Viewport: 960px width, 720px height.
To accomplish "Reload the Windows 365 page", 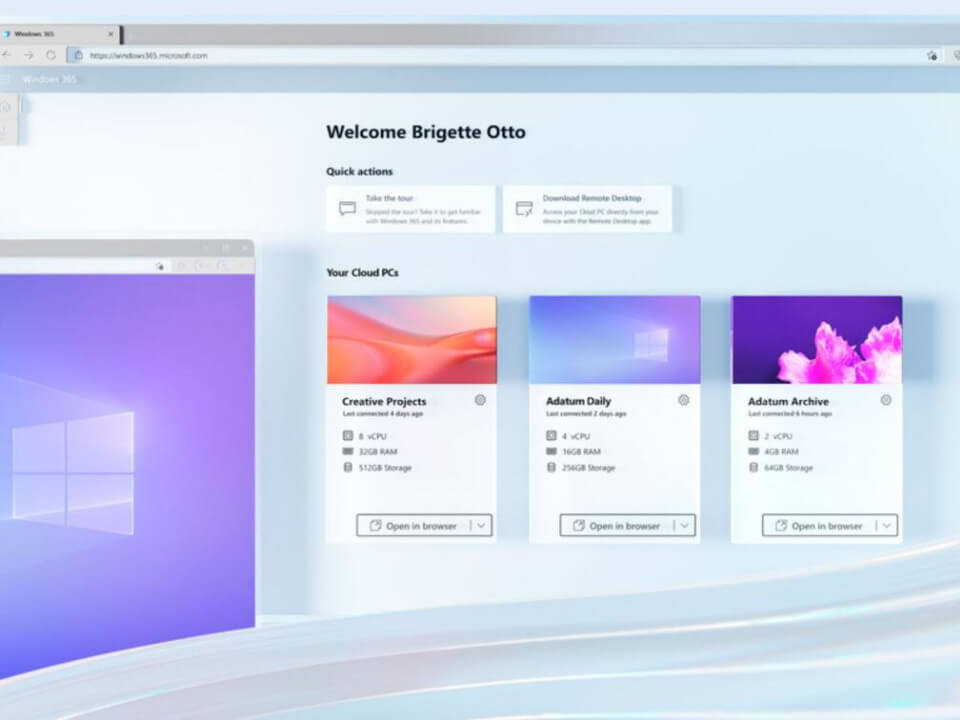I will point(51,55).
